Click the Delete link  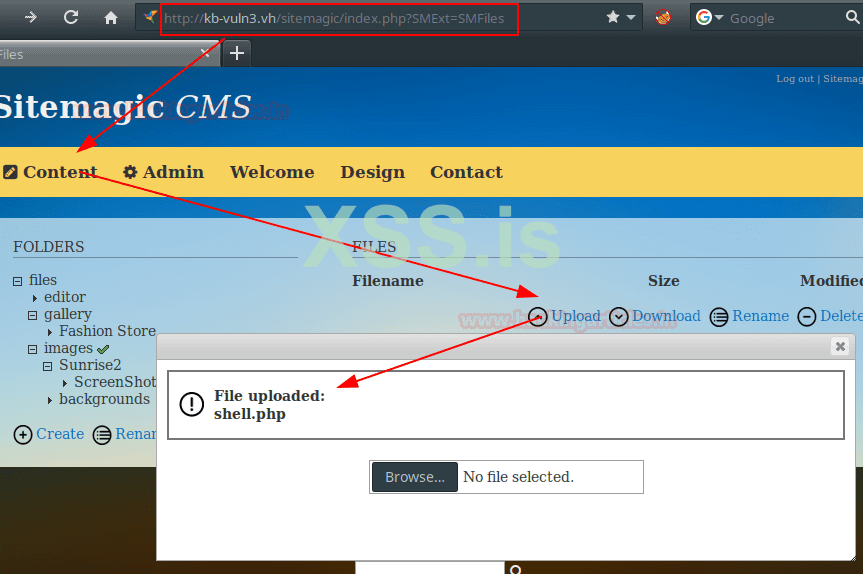coord(841,316)
